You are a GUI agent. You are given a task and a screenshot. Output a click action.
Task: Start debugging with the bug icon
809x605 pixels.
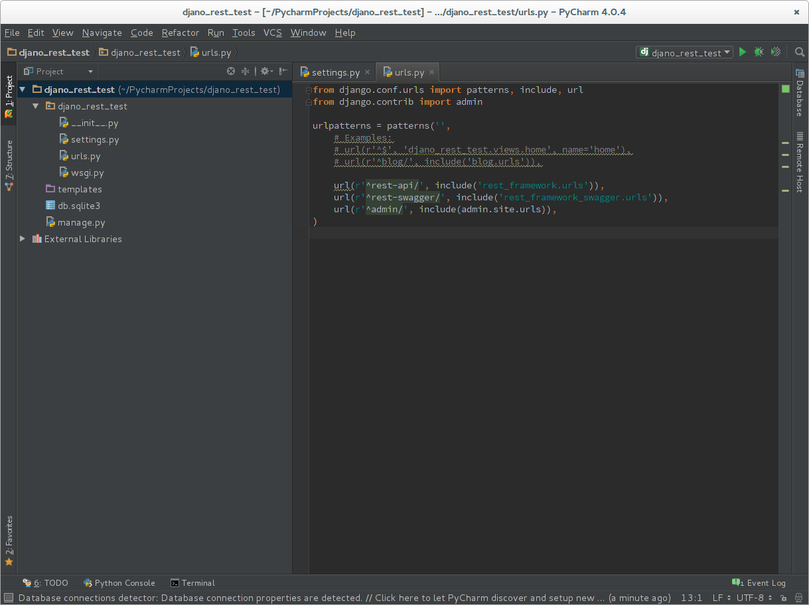click(758, 52)
